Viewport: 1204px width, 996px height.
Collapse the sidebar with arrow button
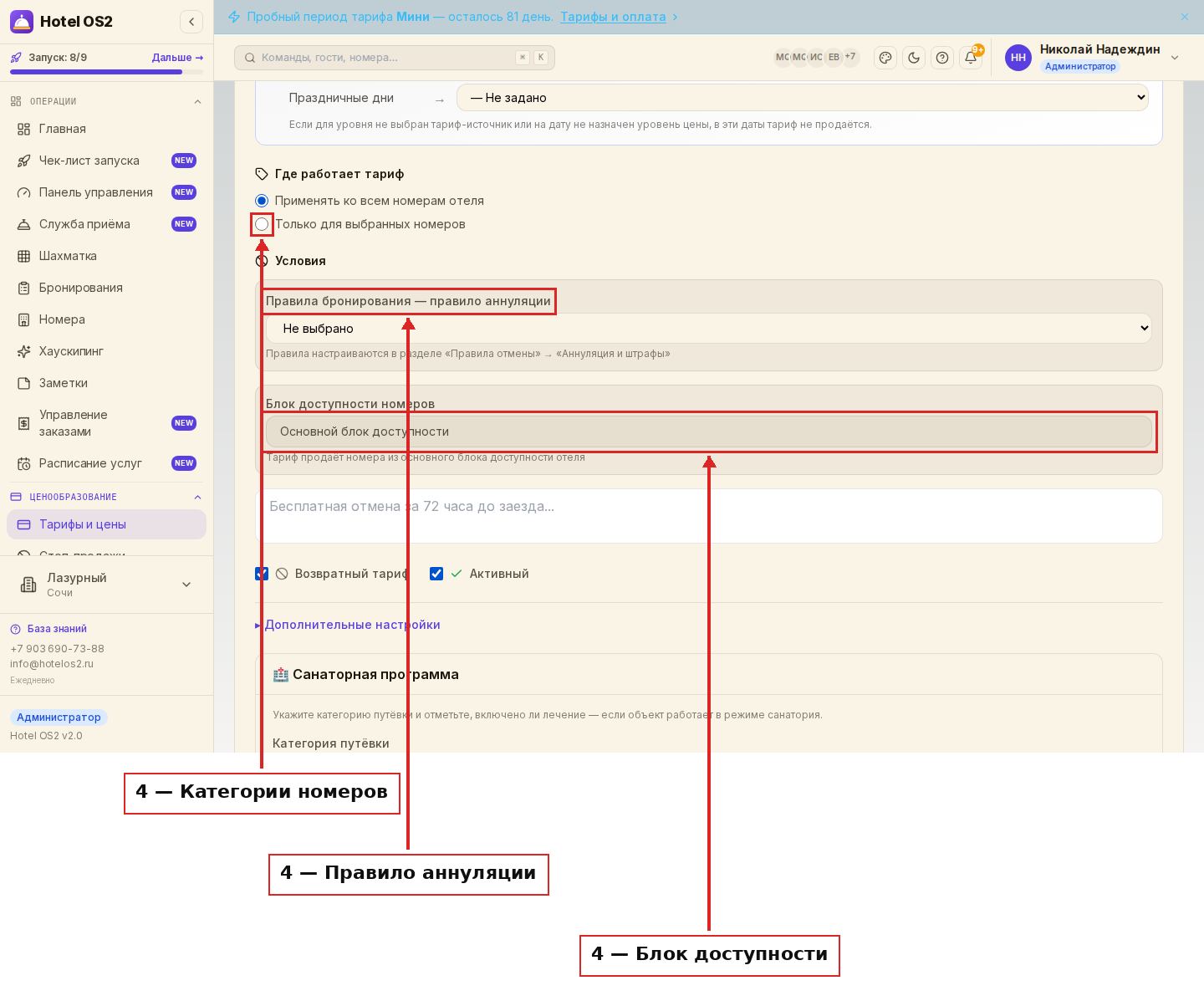[x=191, y=22]
